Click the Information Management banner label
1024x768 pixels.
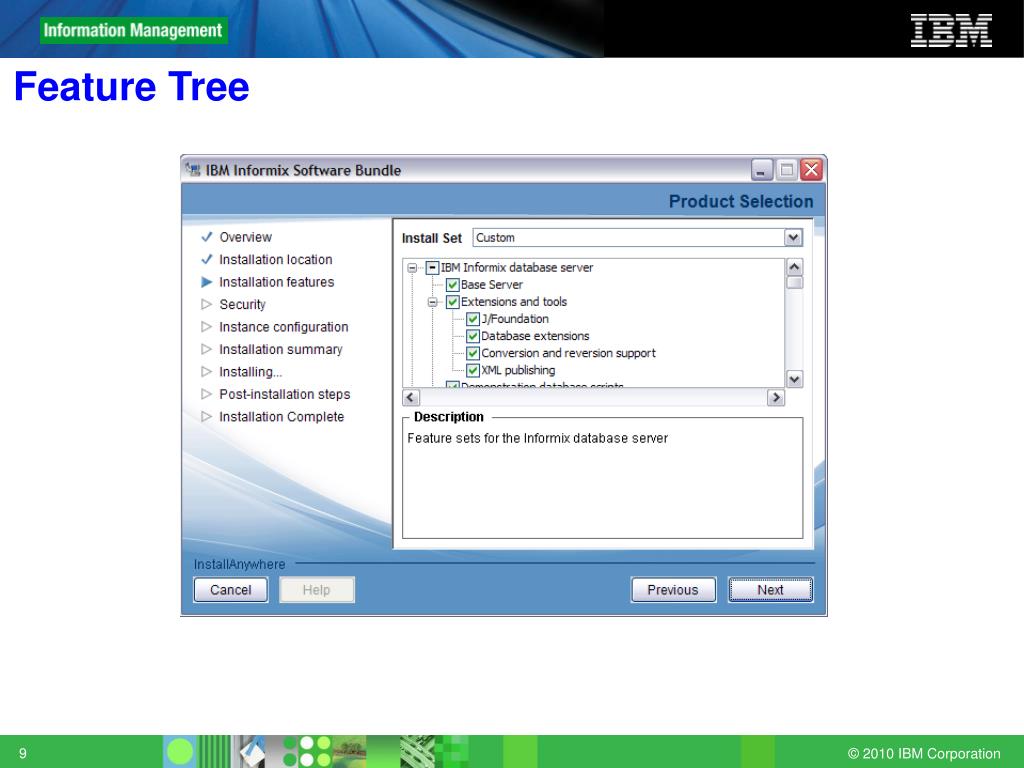133,31
